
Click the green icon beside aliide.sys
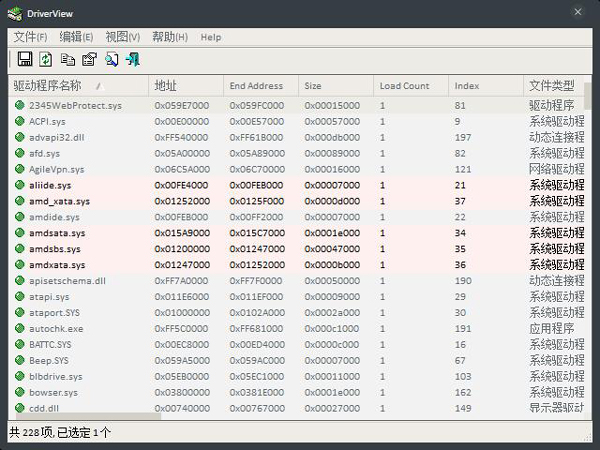(20, 185)
